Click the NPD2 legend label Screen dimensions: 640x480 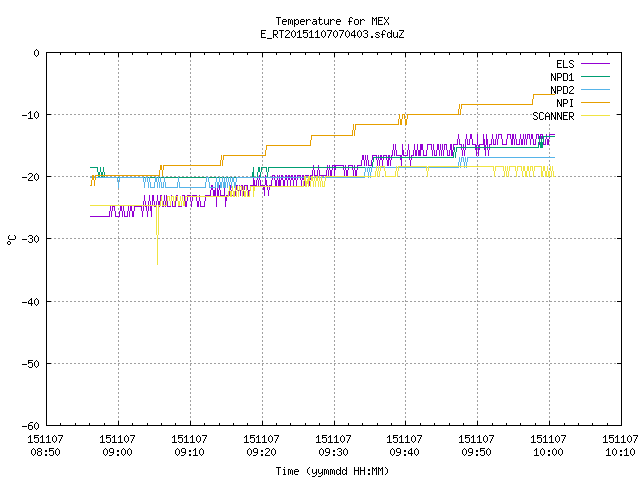click(x=562, y=90)
